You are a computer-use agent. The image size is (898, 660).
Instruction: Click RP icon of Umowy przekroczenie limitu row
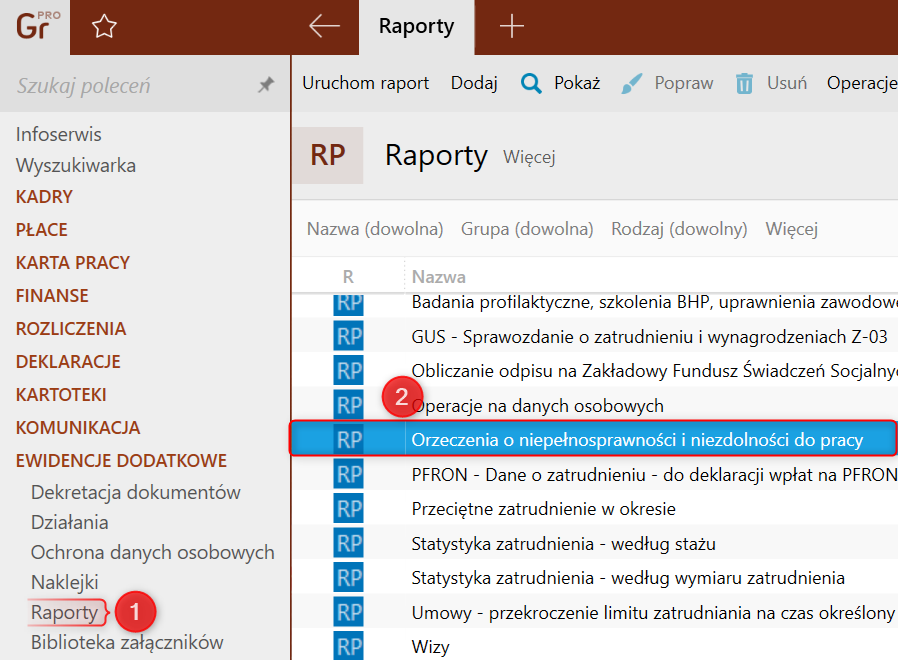coord(348,612)
